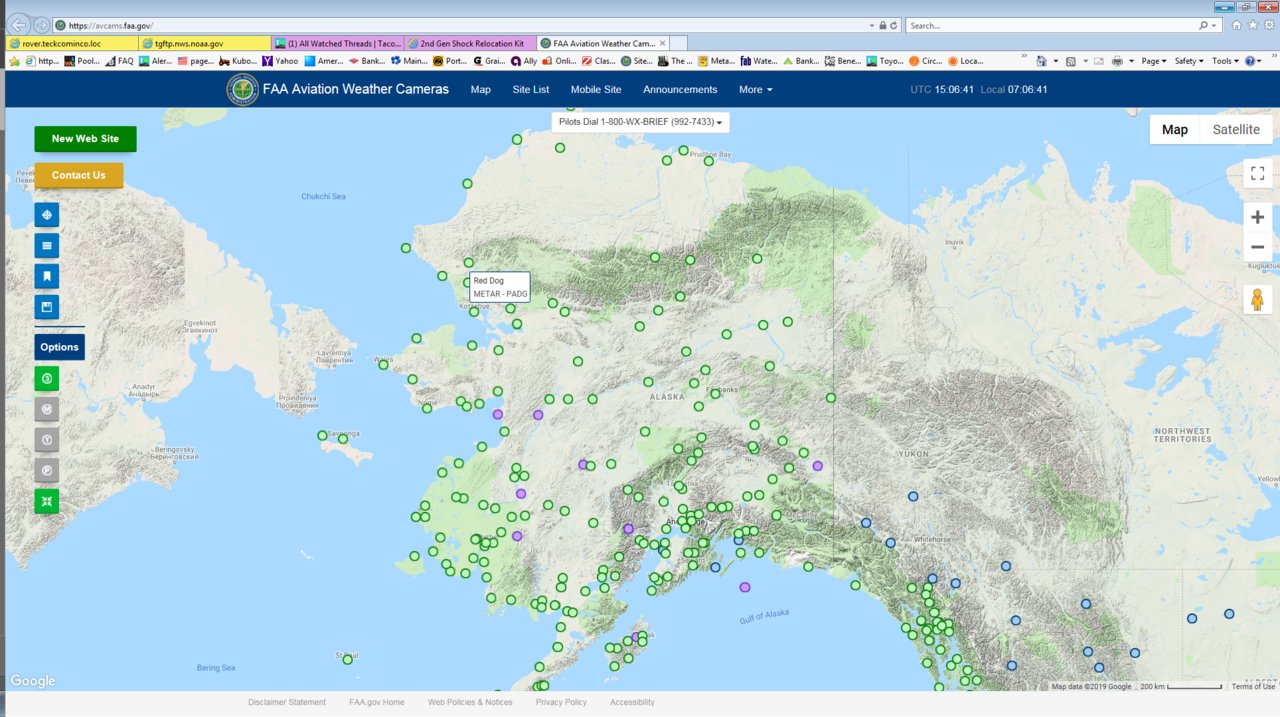Open the Toyo favorites bookmark
Image resolution: width=1280 pixels, height=717 pixels.
pyautogui.click(x=886, y=61)
